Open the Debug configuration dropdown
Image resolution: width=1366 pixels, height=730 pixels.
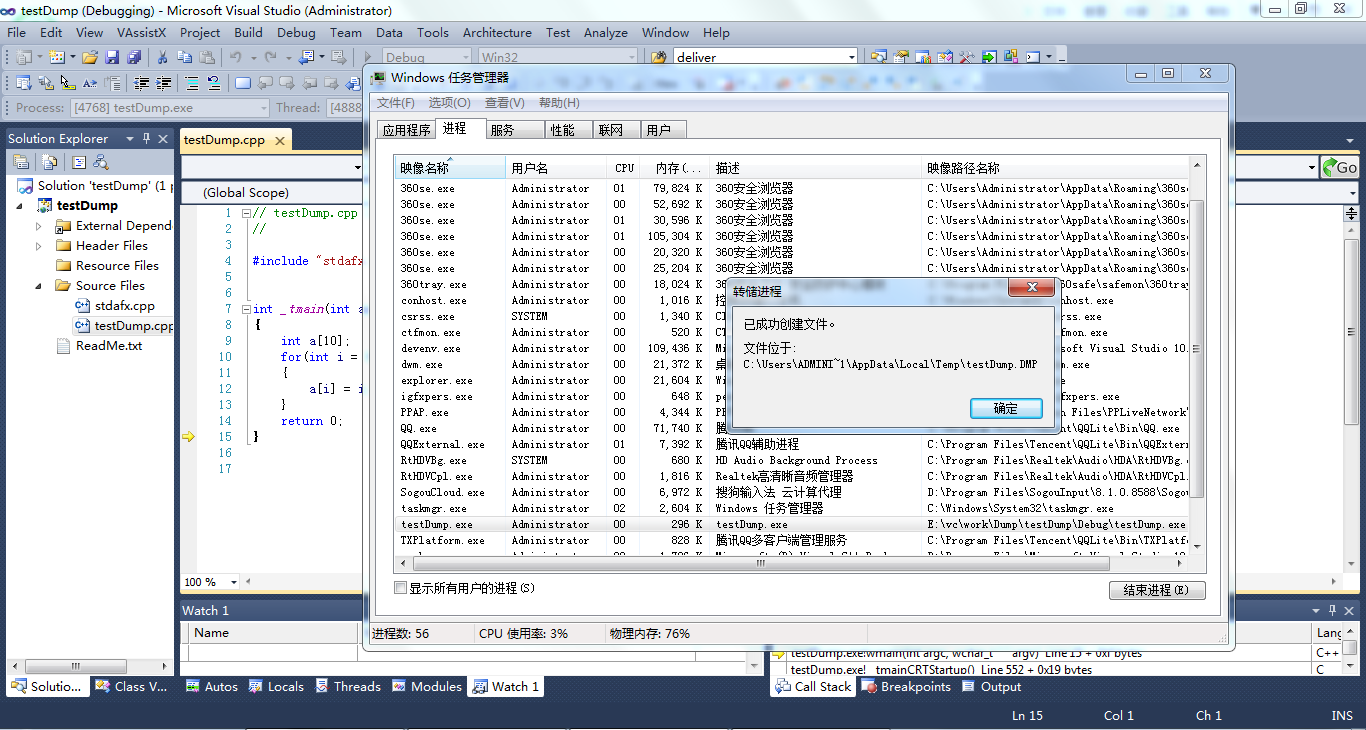[463, 57]
